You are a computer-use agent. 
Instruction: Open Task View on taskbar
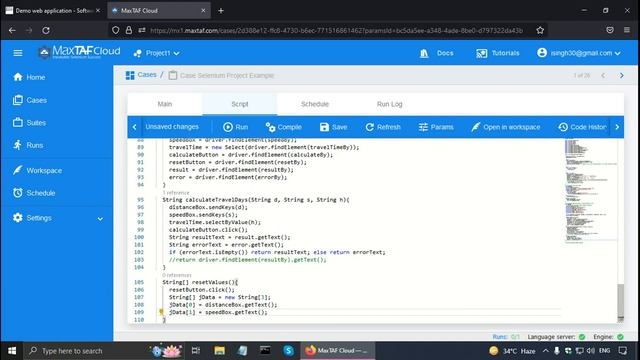coord(196,351)
